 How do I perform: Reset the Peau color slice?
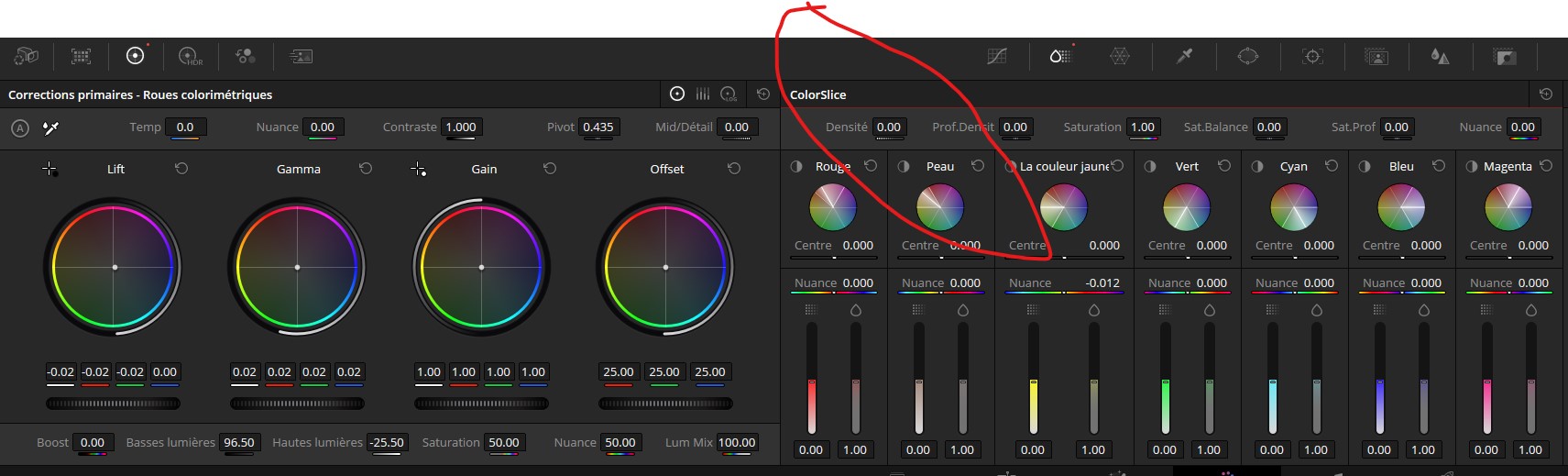978,166
